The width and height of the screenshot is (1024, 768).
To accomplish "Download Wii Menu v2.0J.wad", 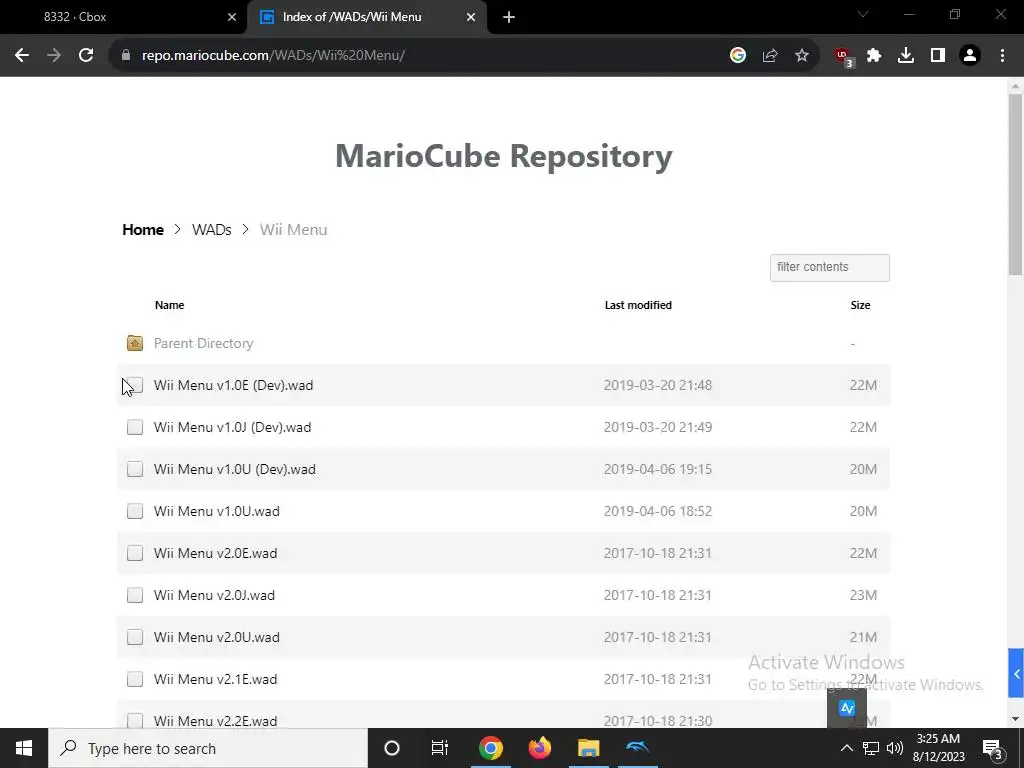I will click(x=214, y=595).
